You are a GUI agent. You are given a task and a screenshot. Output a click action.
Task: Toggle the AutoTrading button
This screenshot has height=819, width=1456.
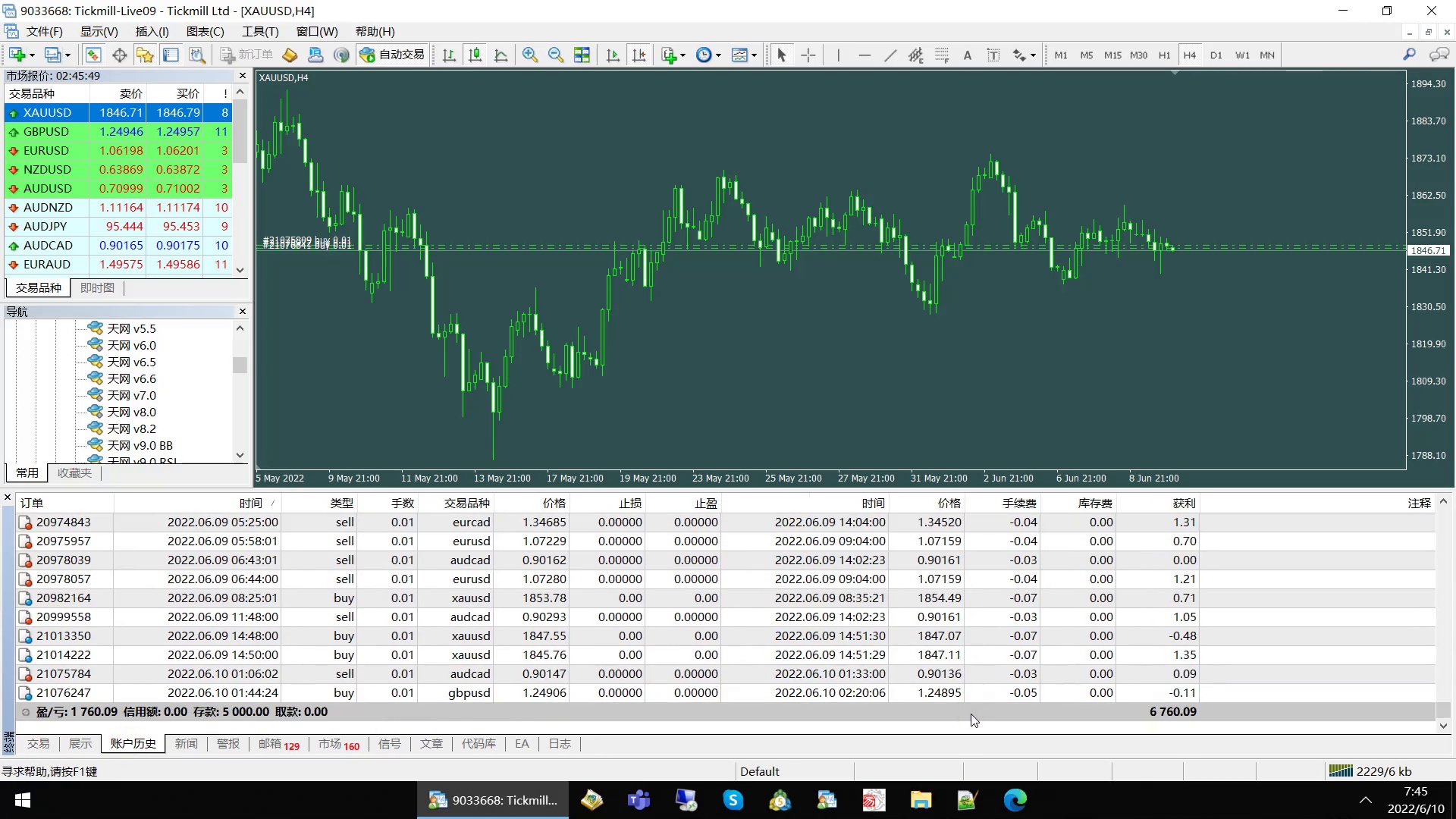pos(392,55)
